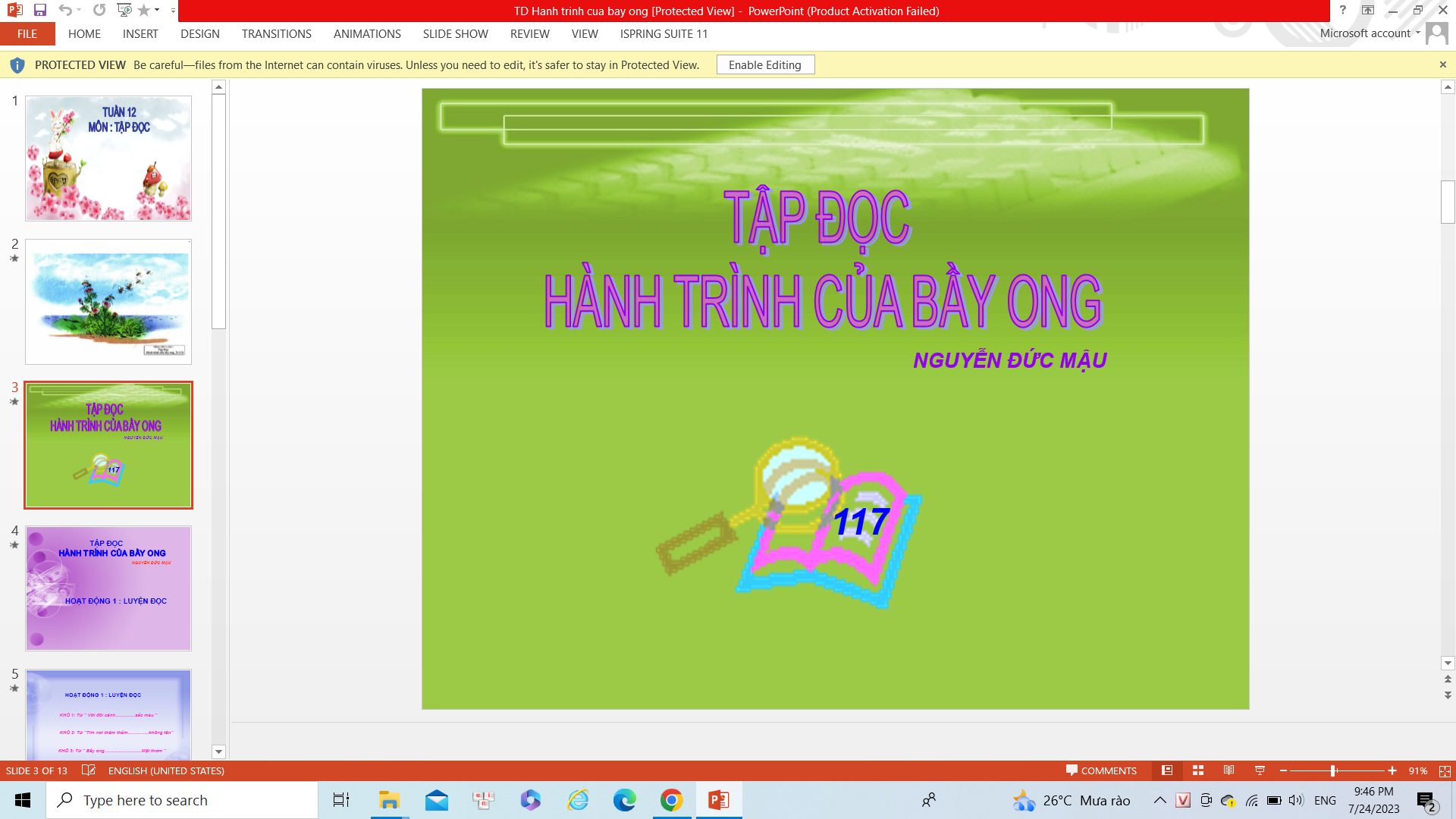Toggle Normal view button in status bar

tap(1167, 770)
